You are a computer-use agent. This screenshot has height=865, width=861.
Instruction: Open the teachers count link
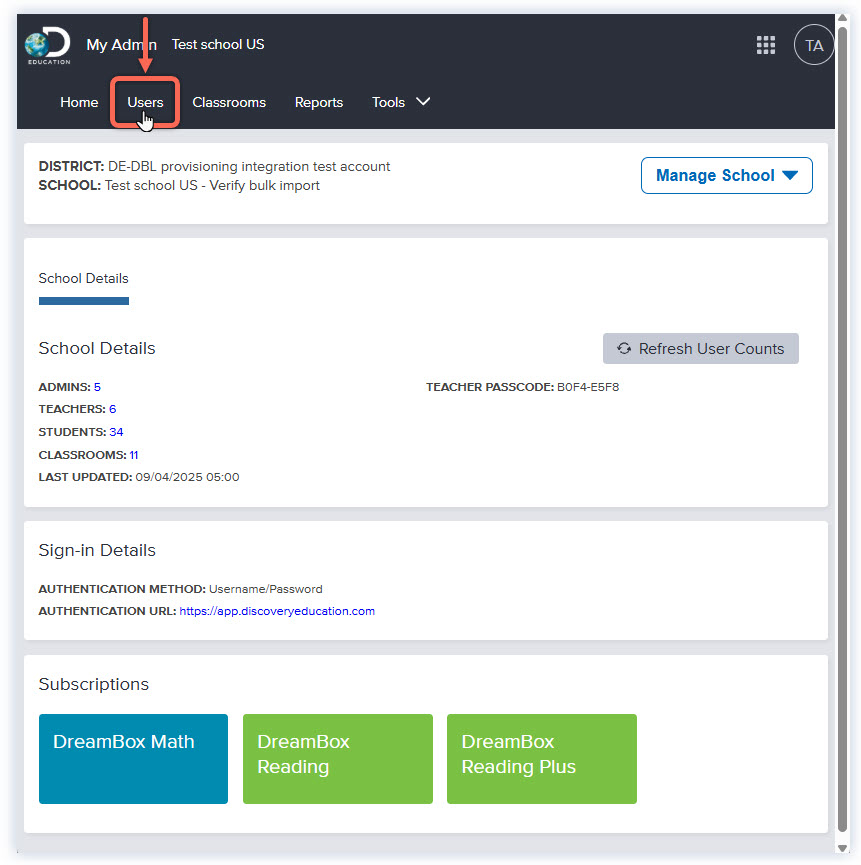click(112, 409)
